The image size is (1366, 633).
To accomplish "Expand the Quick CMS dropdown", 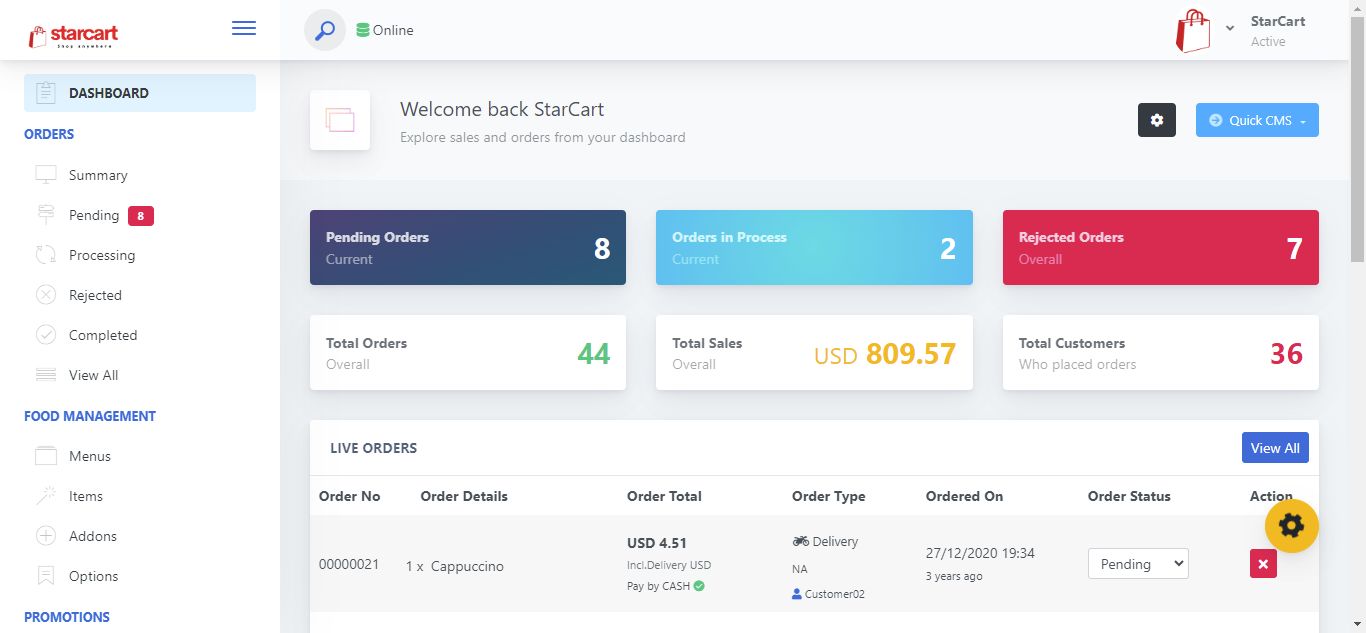I will (1257, 120).
